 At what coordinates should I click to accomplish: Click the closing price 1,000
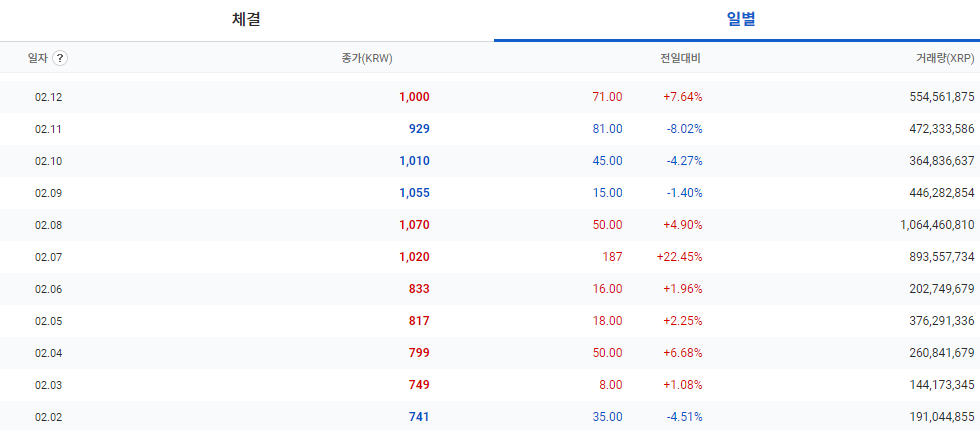pos(414,97)
